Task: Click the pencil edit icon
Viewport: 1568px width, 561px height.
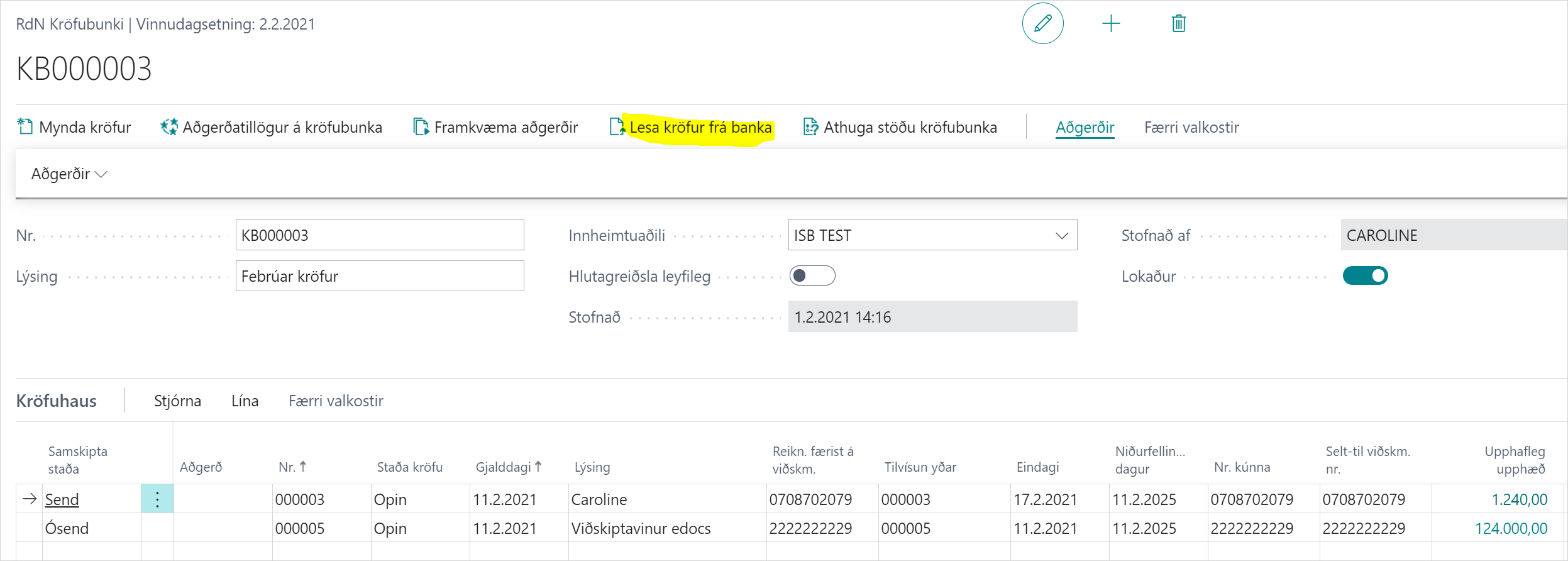Action: point(1042,24)
